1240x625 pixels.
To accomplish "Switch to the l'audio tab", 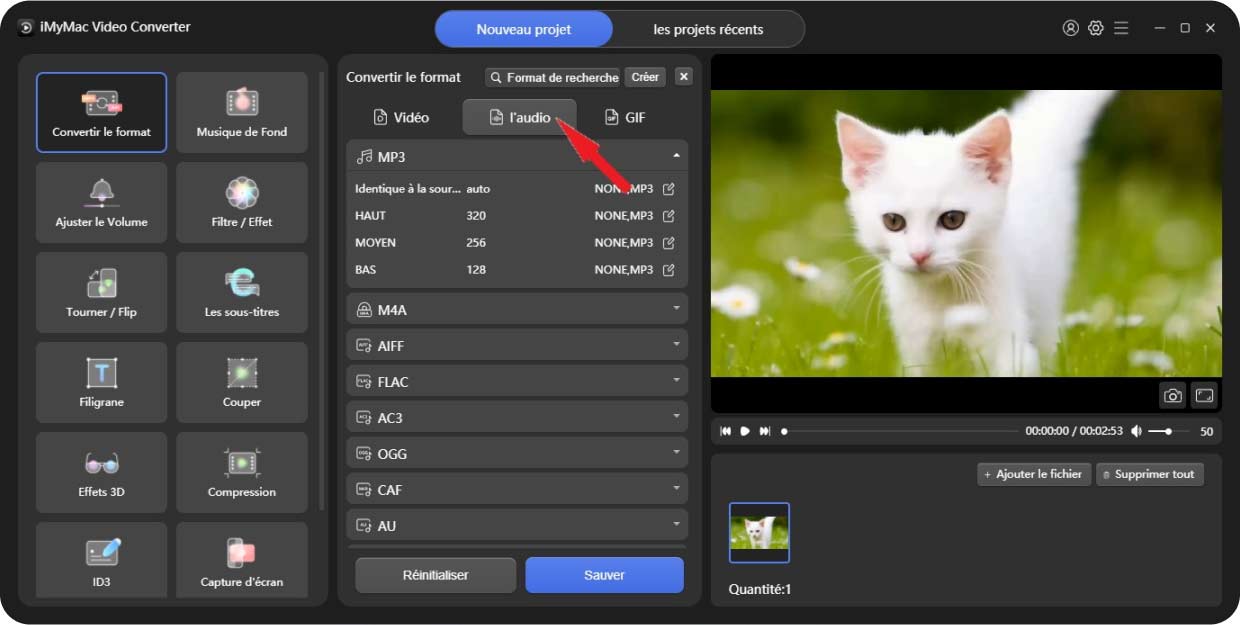I will (519, 117).
